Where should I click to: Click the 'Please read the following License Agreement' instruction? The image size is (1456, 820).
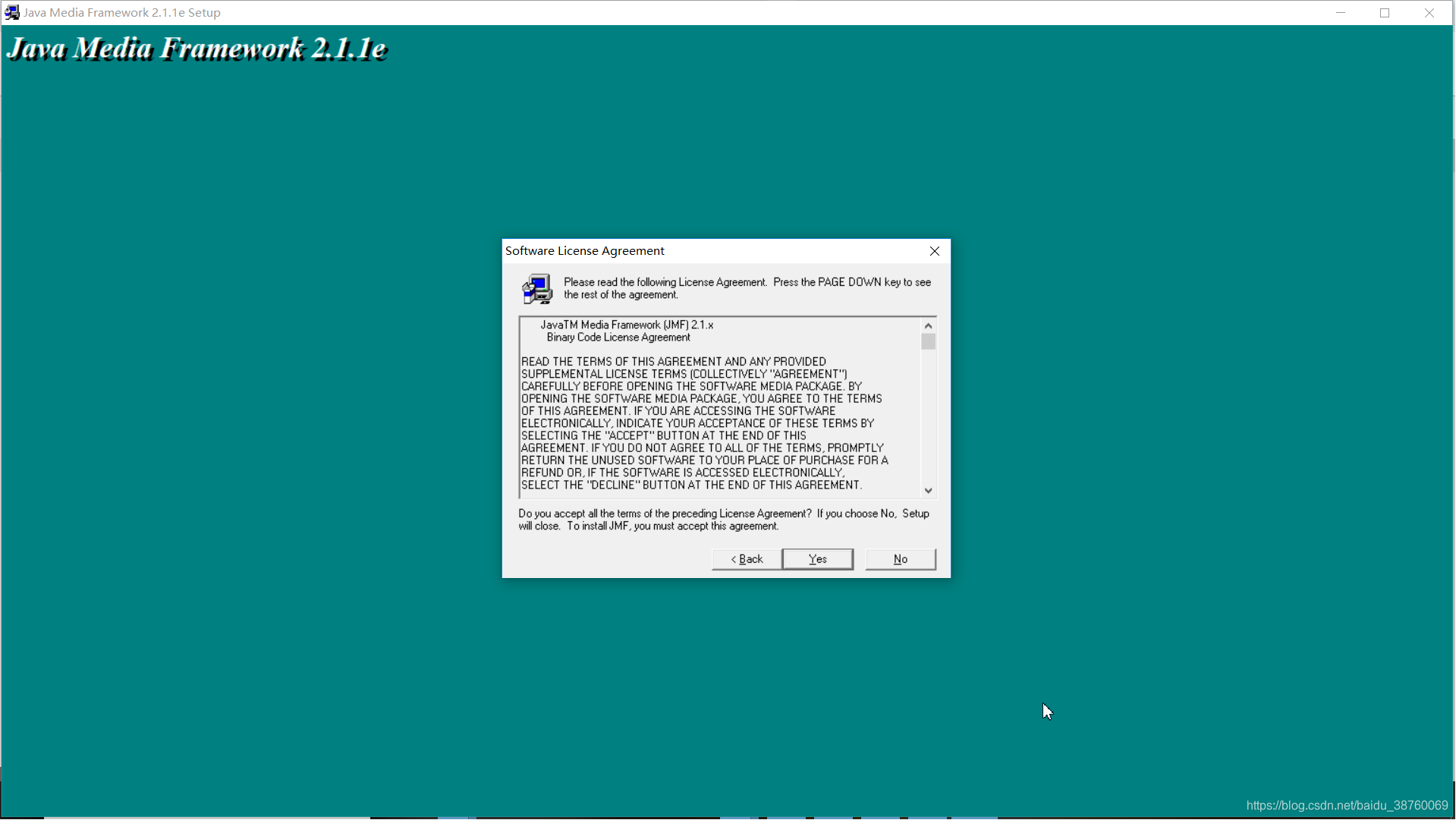747,288
